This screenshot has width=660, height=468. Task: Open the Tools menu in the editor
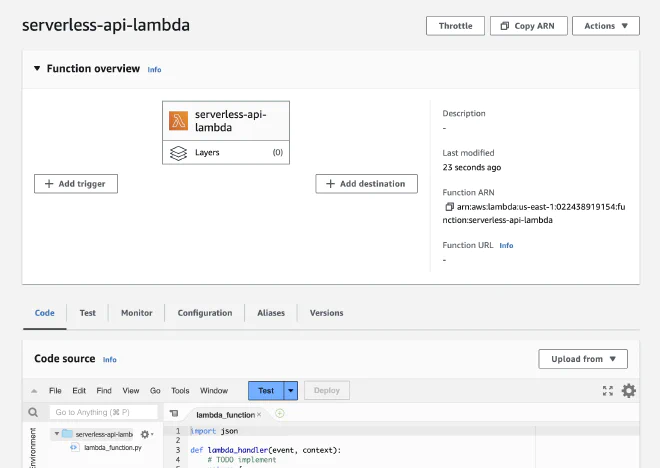pos(180,391)
